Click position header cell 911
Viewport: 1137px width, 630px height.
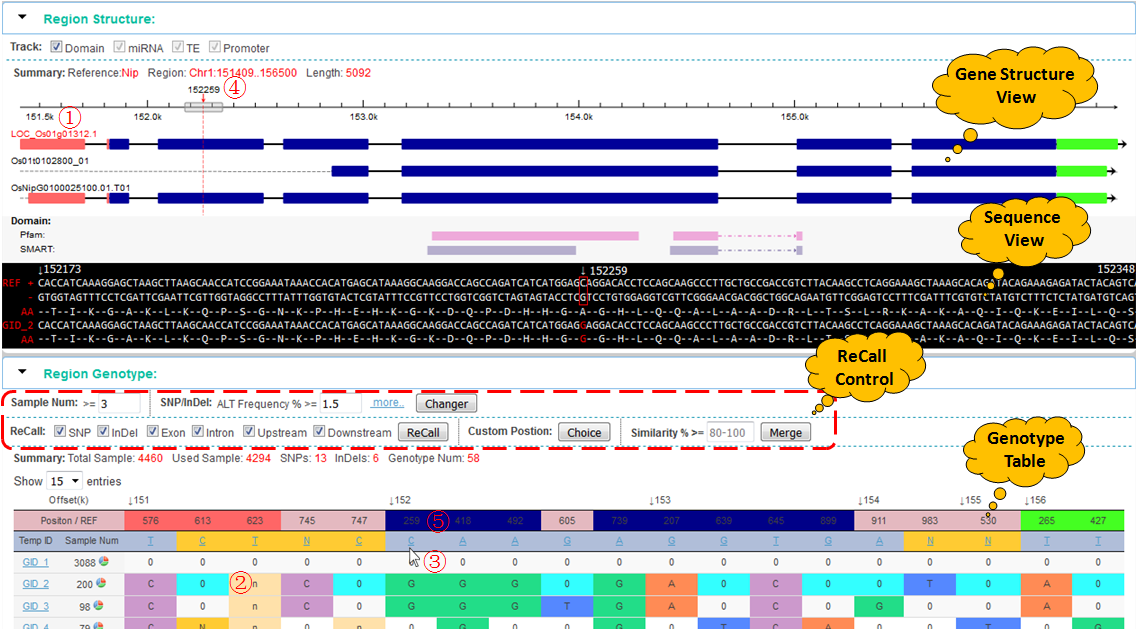point(879,521)
